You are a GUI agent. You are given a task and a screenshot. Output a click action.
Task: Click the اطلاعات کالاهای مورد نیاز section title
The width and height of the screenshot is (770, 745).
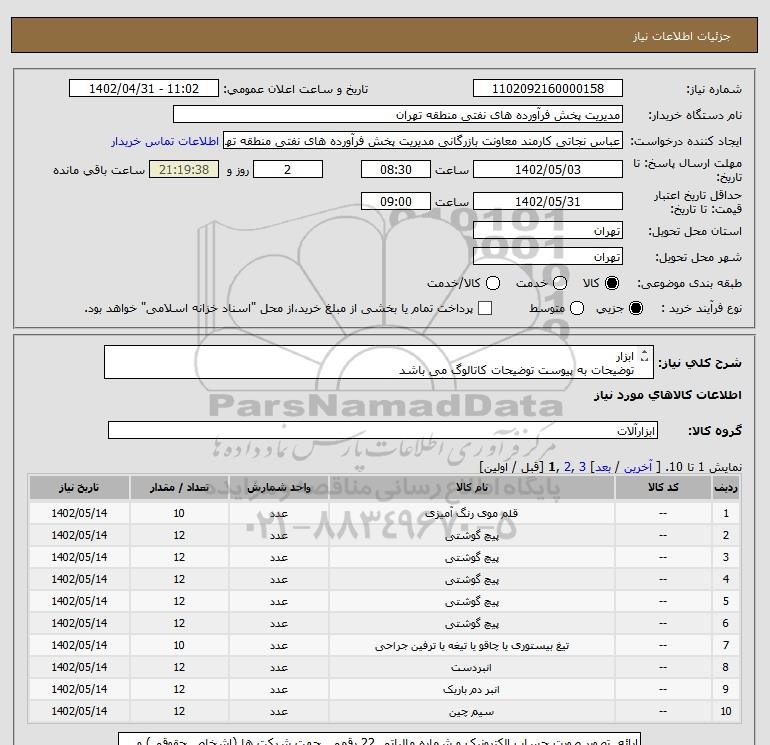(668, 395)
